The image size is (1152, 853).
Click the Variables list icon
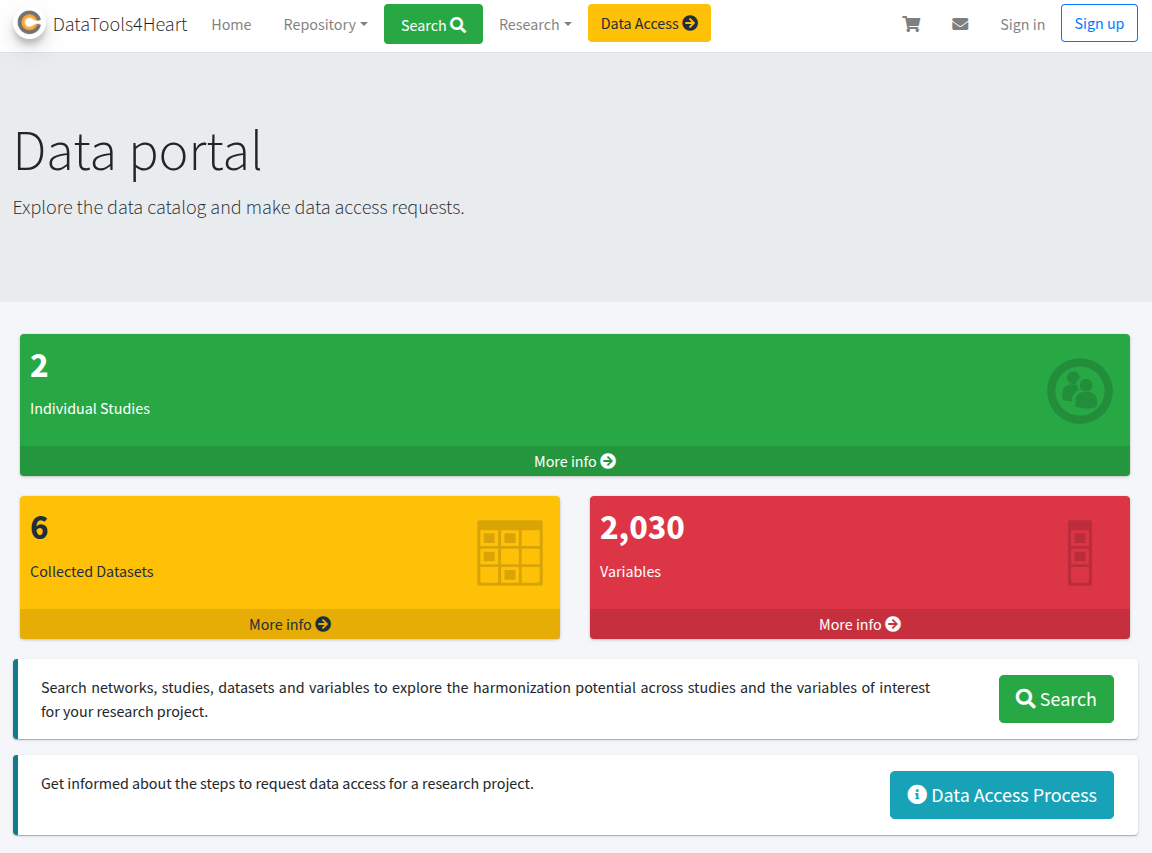[1079, 553]
